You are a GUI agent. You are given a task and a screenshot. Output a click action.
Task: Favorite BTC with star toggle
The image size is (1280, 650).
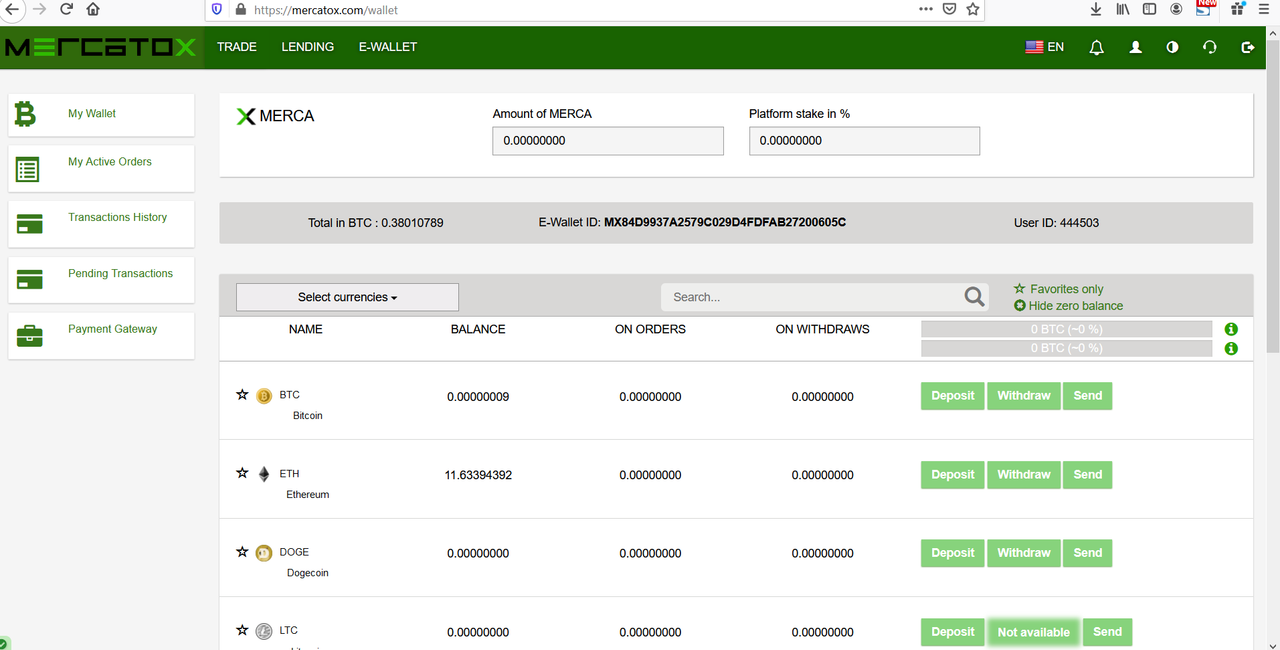click(242, 395)
